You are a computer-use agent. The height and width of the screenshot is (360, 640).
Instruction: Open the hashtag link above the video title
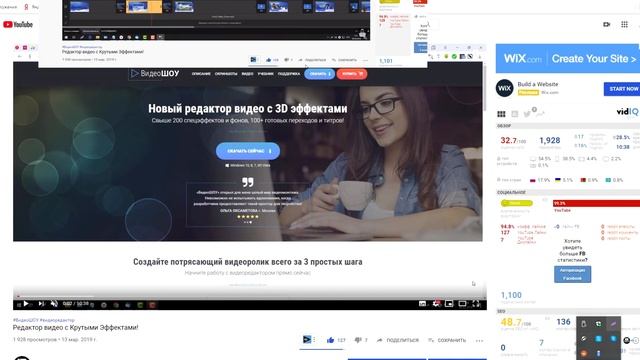44,320
